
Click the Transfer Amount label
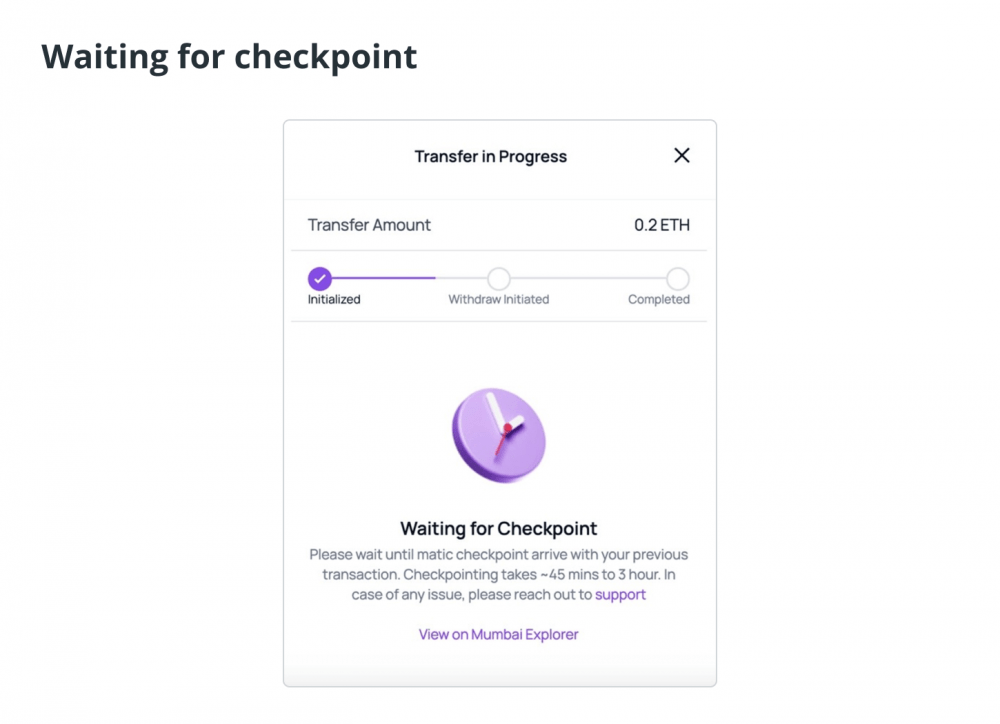tap(369, 225)
